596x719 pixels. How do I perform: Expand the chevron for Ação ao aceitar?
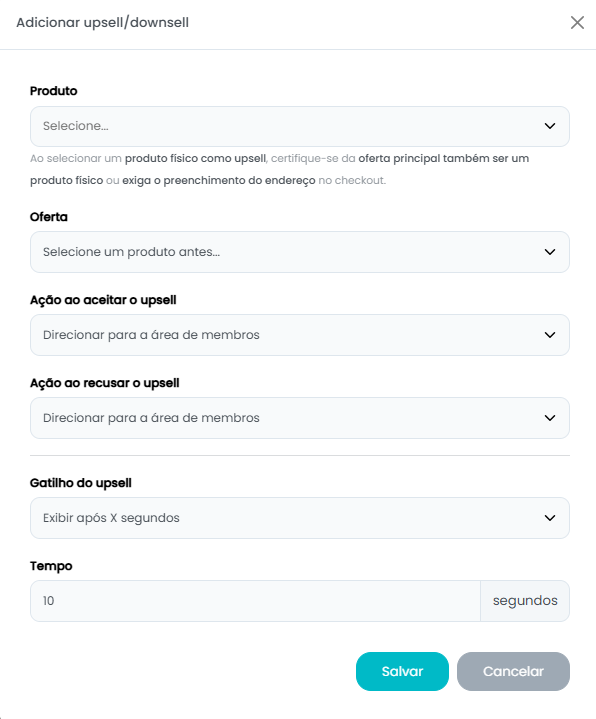550,335
